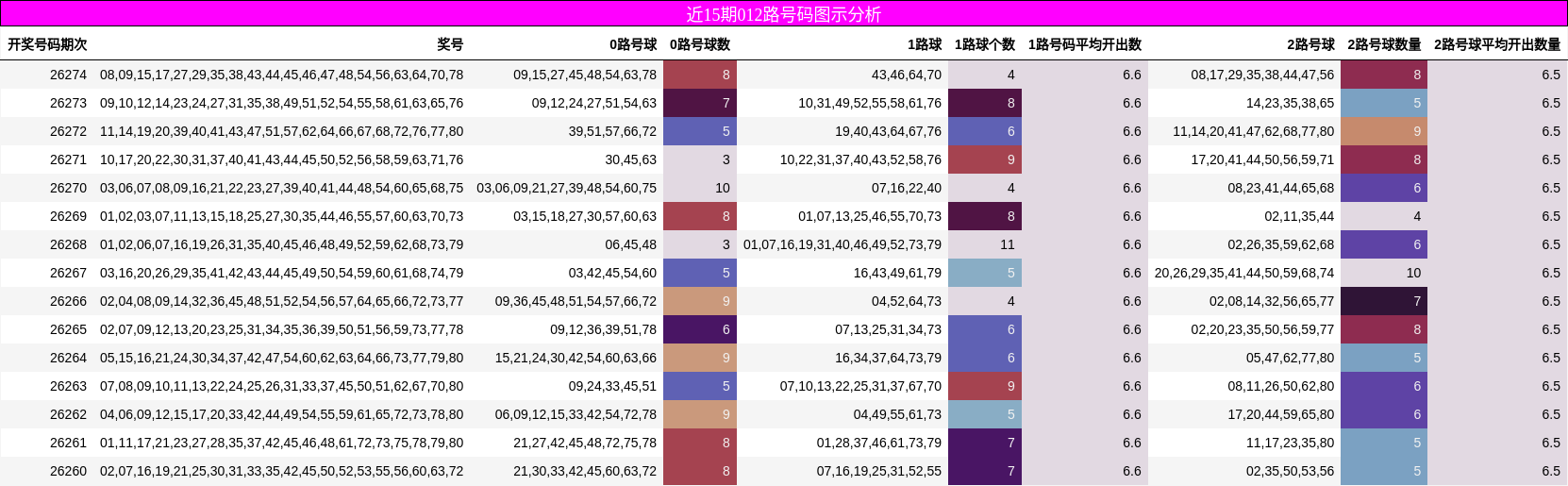Select the 奖号 column header
Image resolution: width=1568 pixels, height=486 pixels.
pyautogui.click(x=450, y=44)
